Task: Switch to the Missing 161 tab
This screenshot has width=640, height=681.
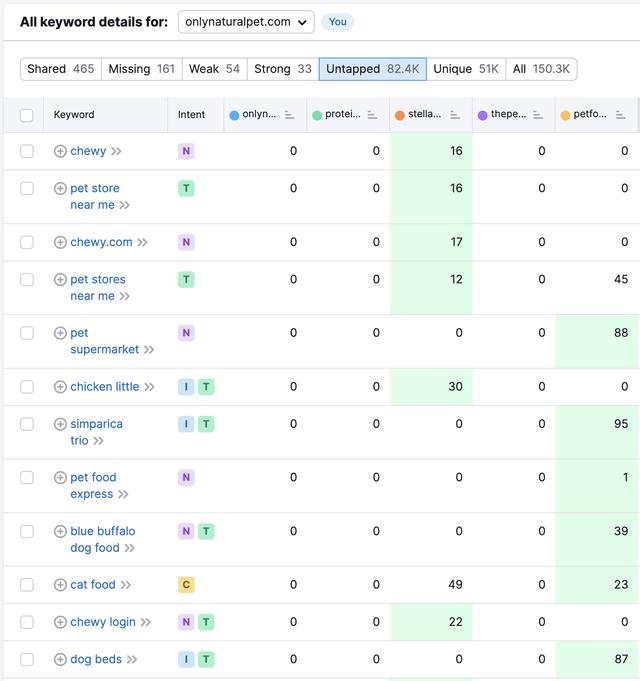Action: pos(142,69)
